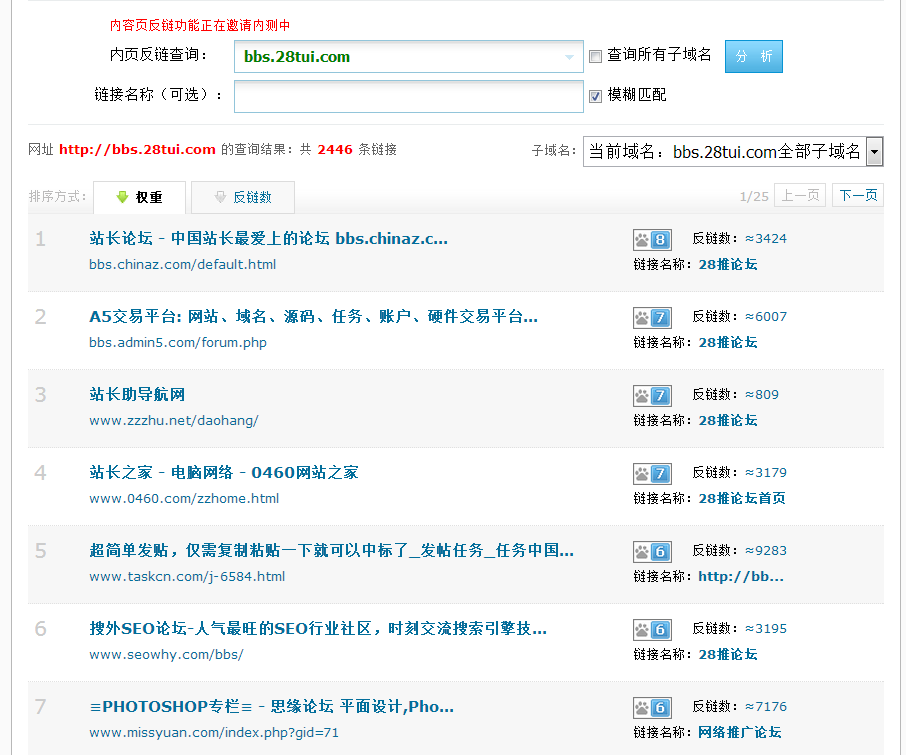Open the ≡PHOTOSHOP专栏≡ 思缘论坛 result link
Viewport: 906px width, 755px height.
pyautogui.click(x=272, y=706)
